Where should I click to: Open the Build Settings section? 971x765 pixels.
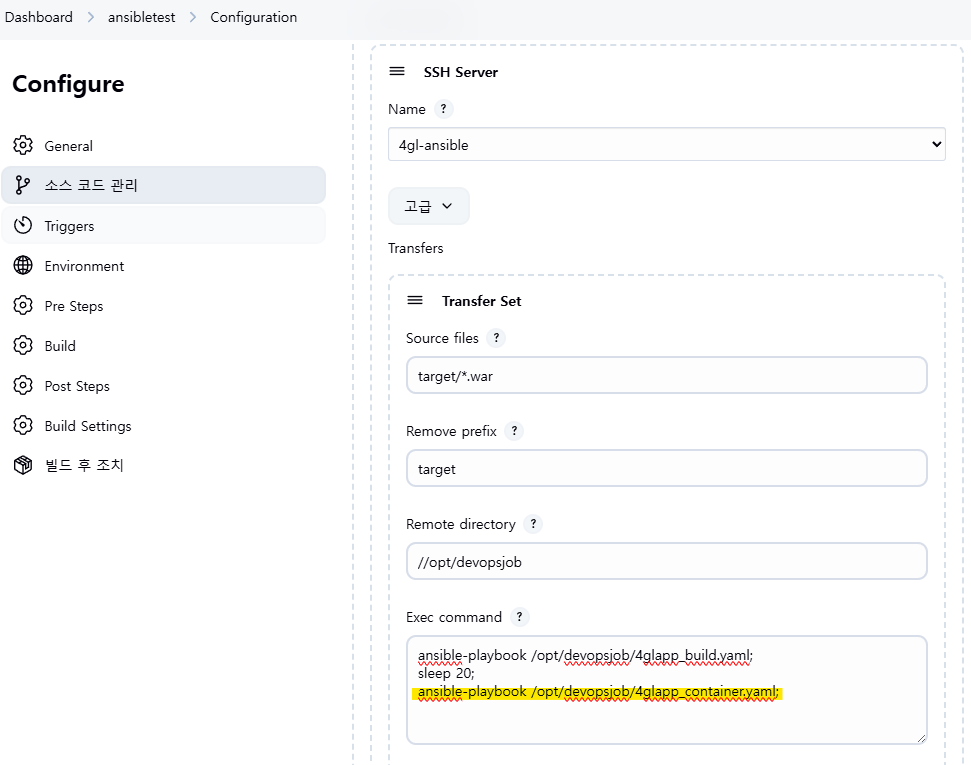coord(88,426)
